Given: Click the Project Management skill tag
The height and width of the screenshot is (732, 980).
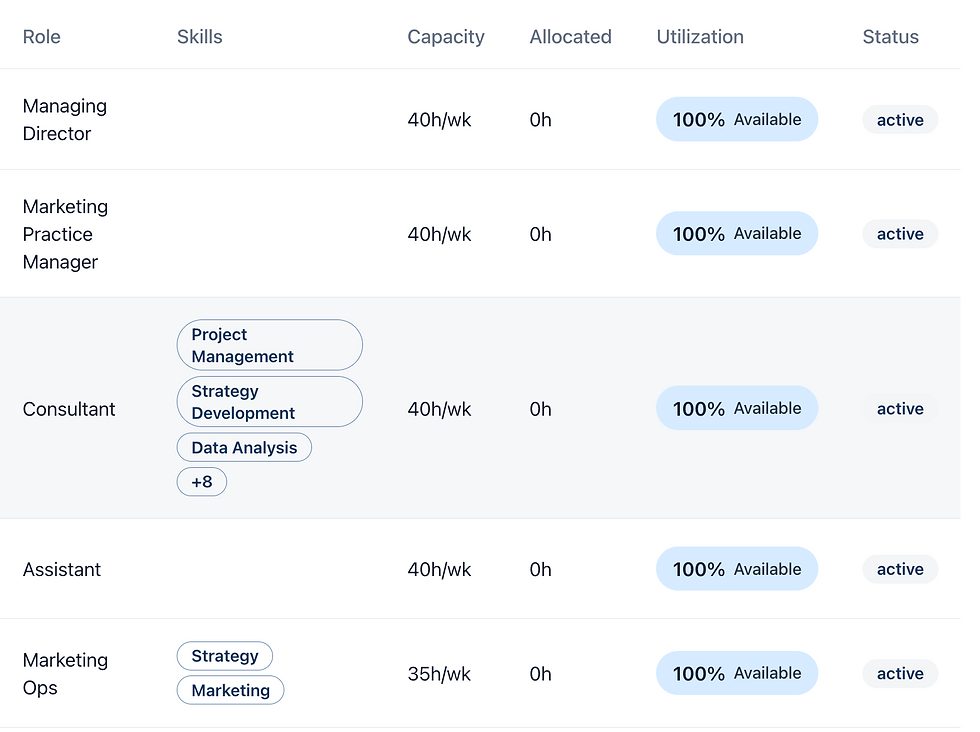Looking at the screenshot, I should coord(269,346).
